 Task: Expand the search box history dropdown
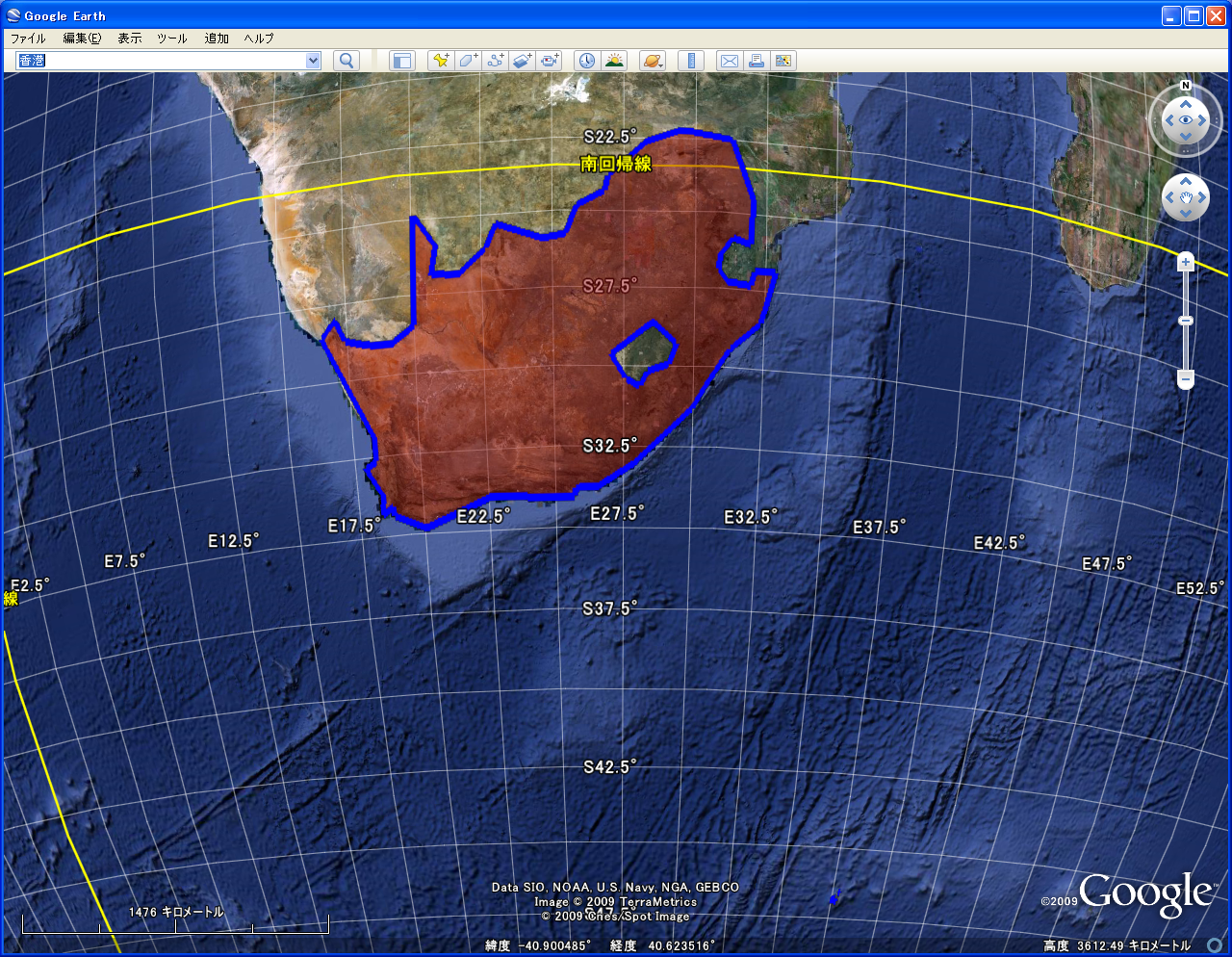click(x=313, y=61)
